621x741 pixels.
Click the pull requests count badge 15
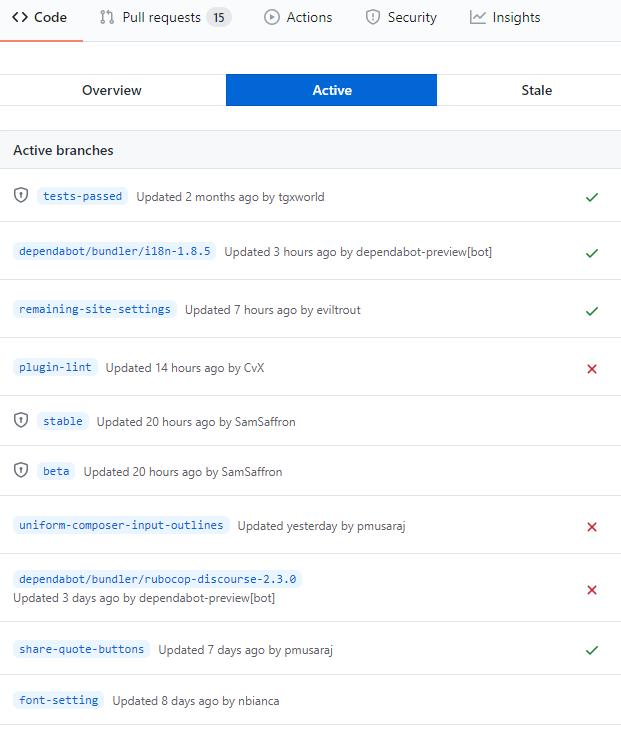219,17
